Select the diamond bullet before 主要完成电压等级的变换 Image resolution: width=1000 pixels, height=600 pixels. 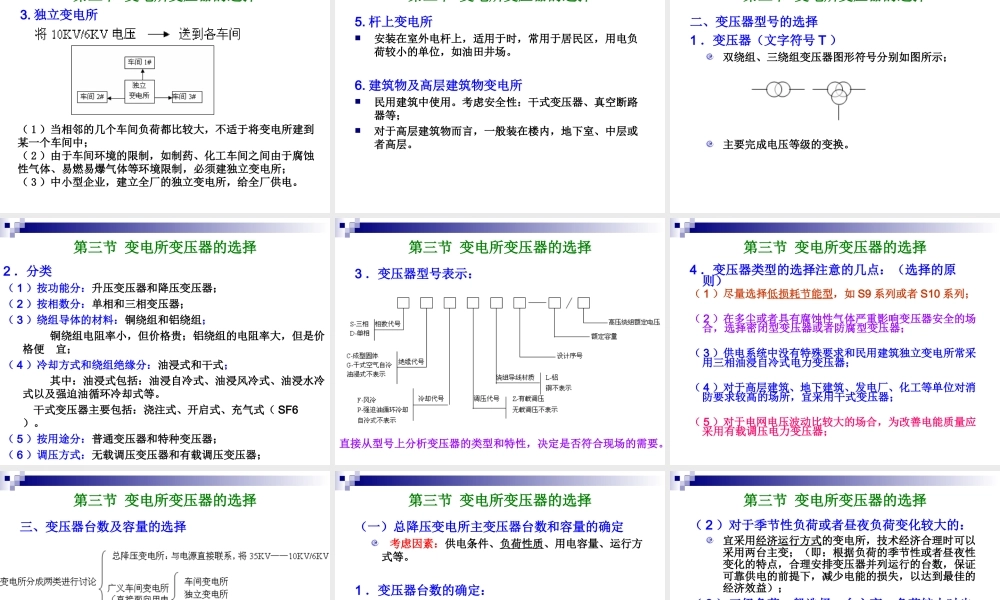tap(710, 143)
